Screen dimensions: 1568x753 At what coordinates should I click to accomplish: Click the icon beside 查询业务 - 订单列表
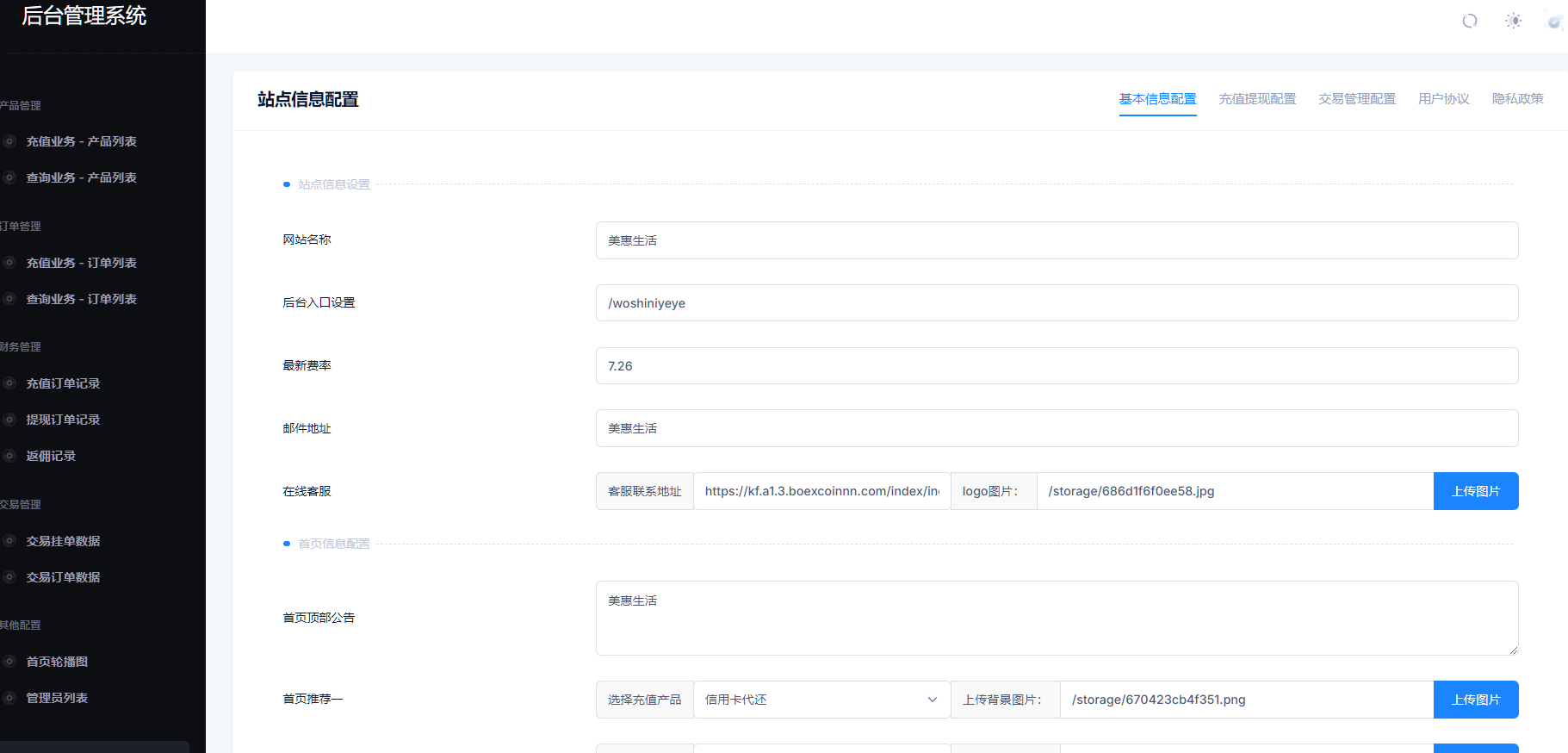point(10,299)
